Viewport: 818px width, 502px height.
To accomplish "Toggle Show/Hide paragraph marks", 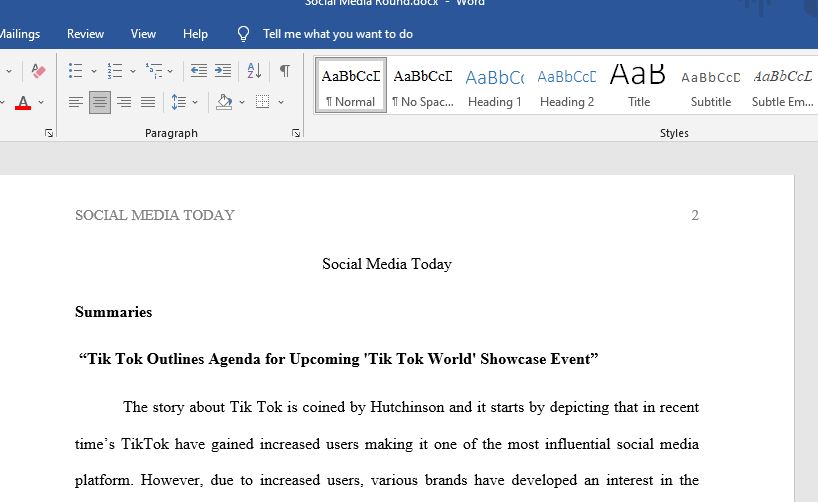I will 285,70.
